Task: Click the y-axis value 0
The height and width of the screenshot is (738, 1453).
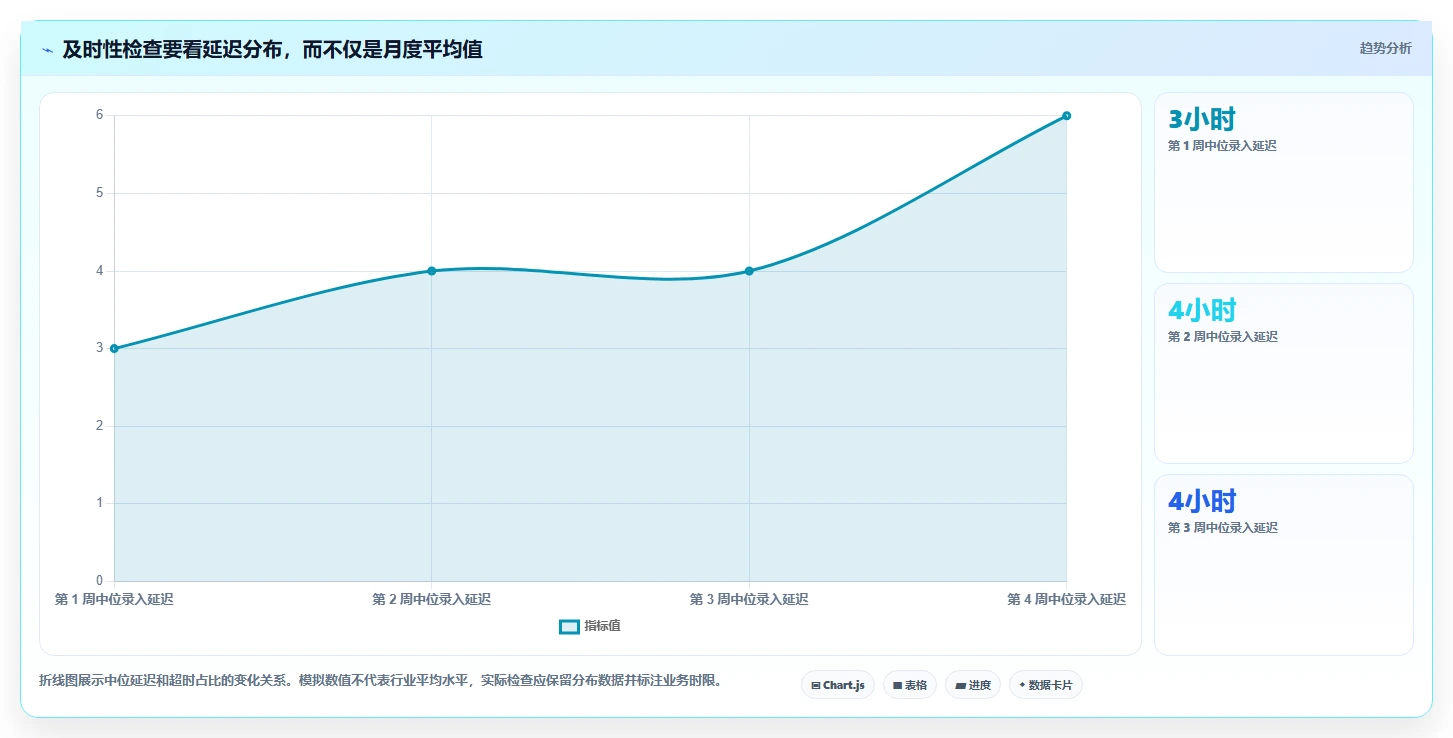Action: click(x=100, y=581)
